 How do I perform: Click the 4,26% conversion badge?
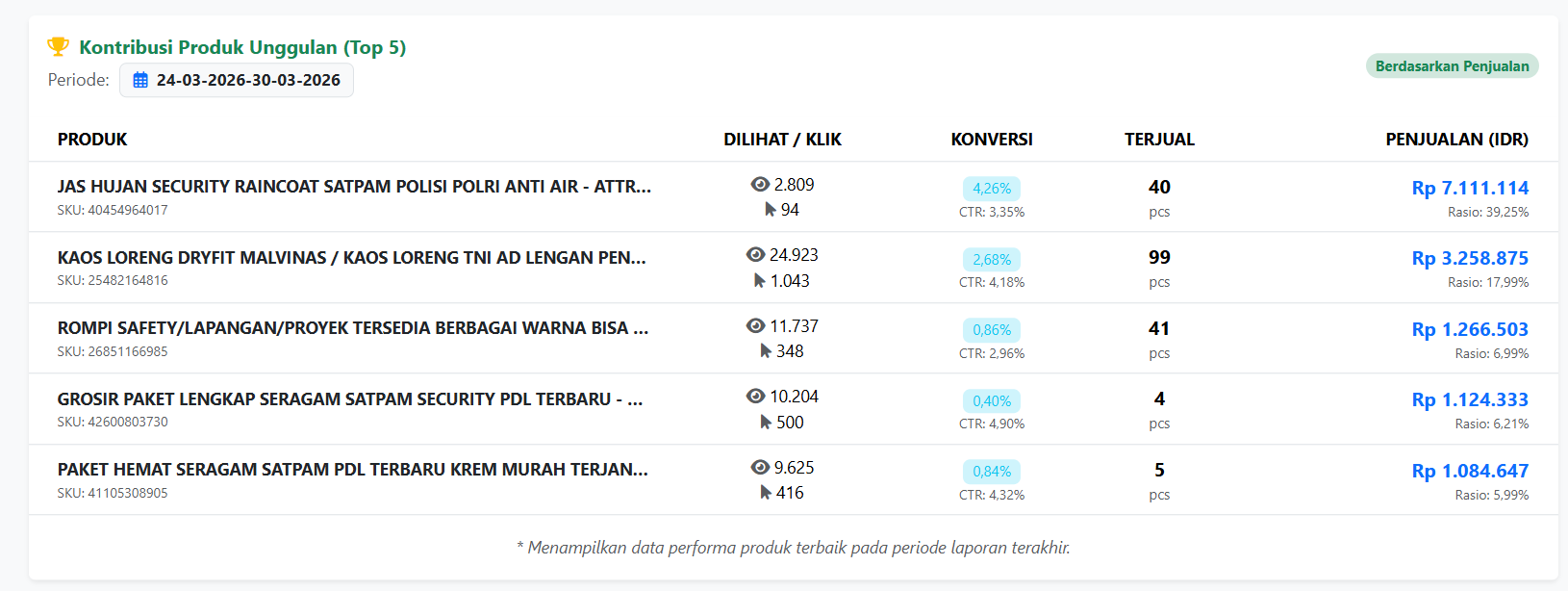(991, 189)
